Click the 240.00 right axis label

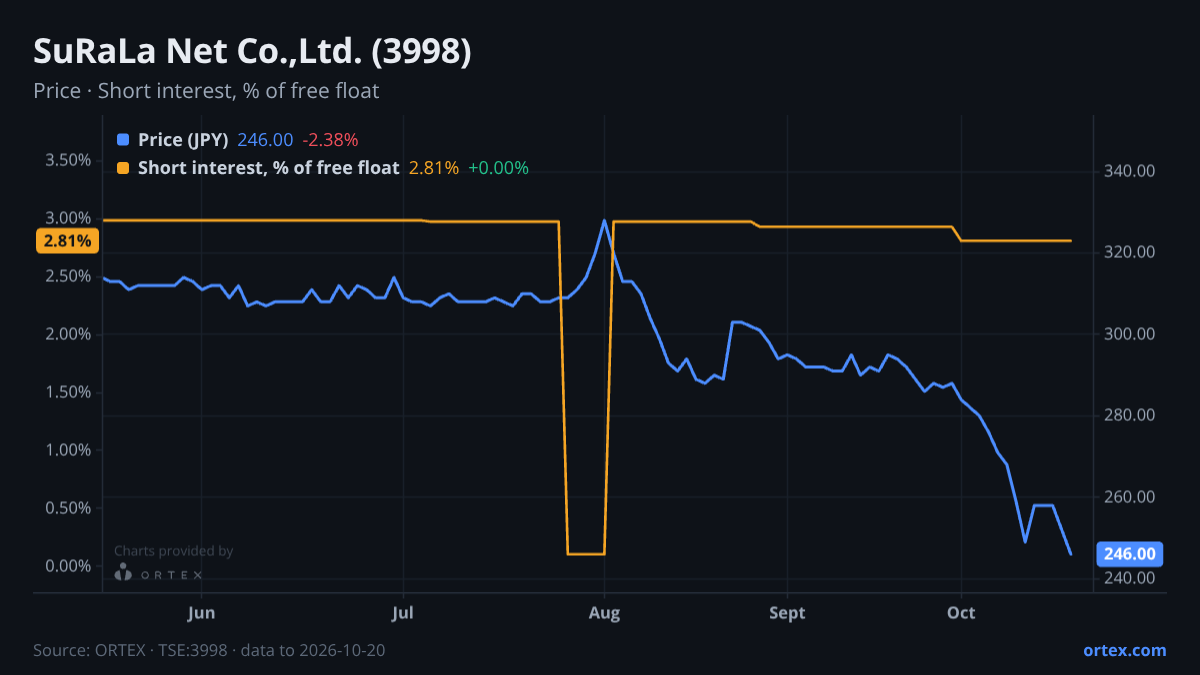tap(1131, 578)
